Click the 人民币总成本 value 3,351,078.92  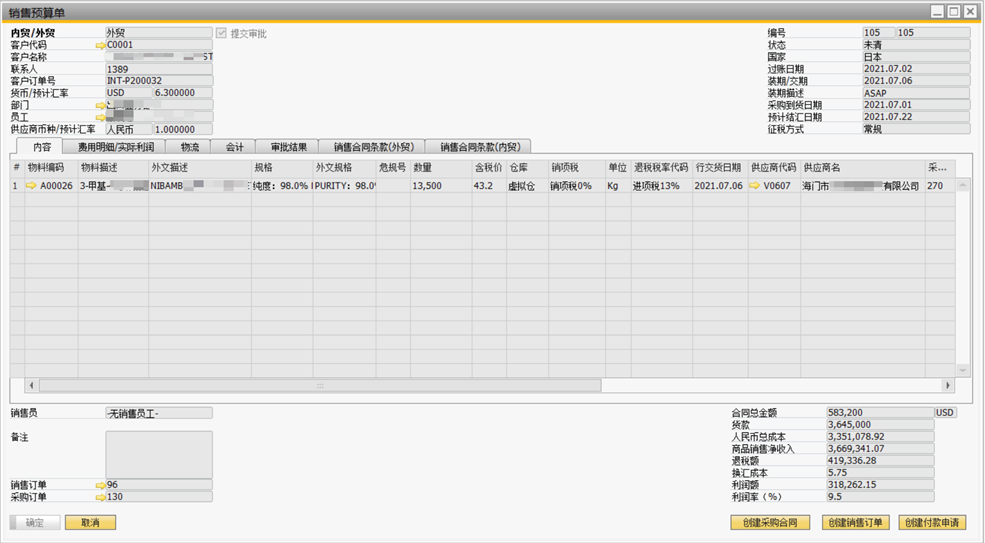pos(880,437)
